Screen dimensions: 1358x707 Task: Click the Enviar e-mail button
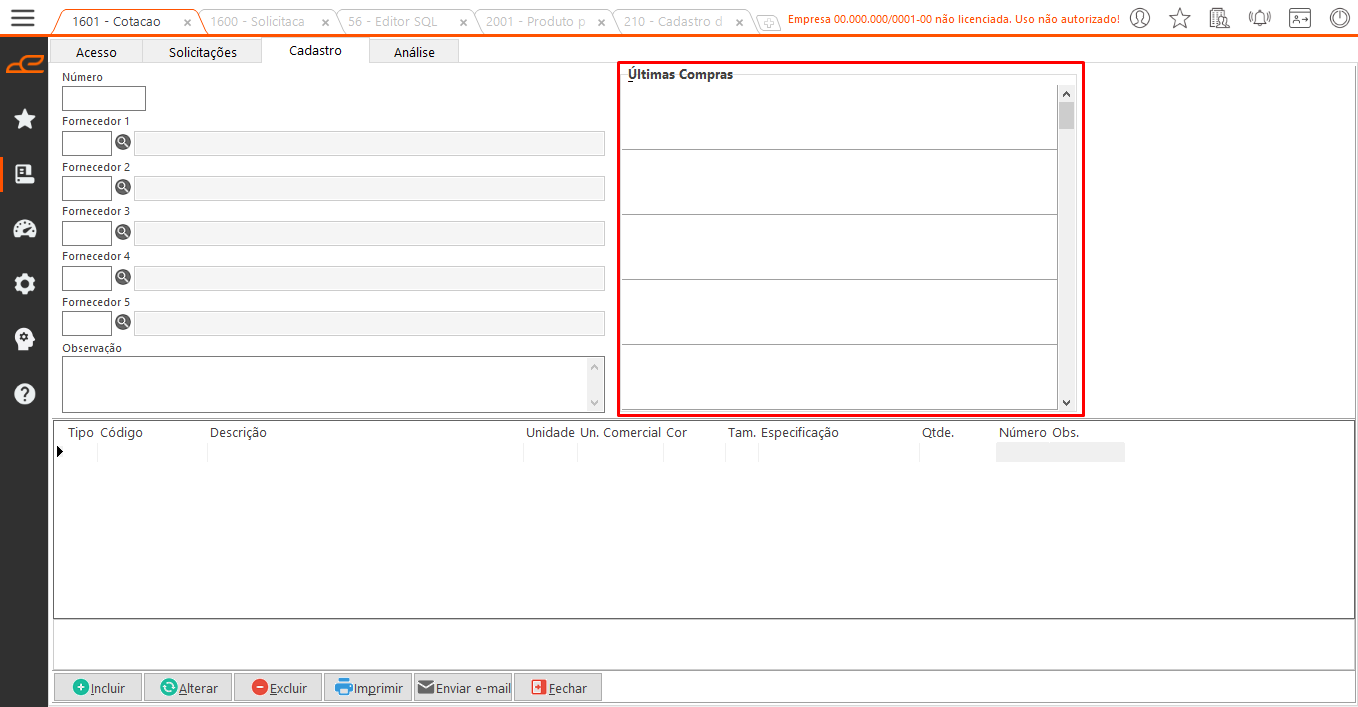point(463,688)
